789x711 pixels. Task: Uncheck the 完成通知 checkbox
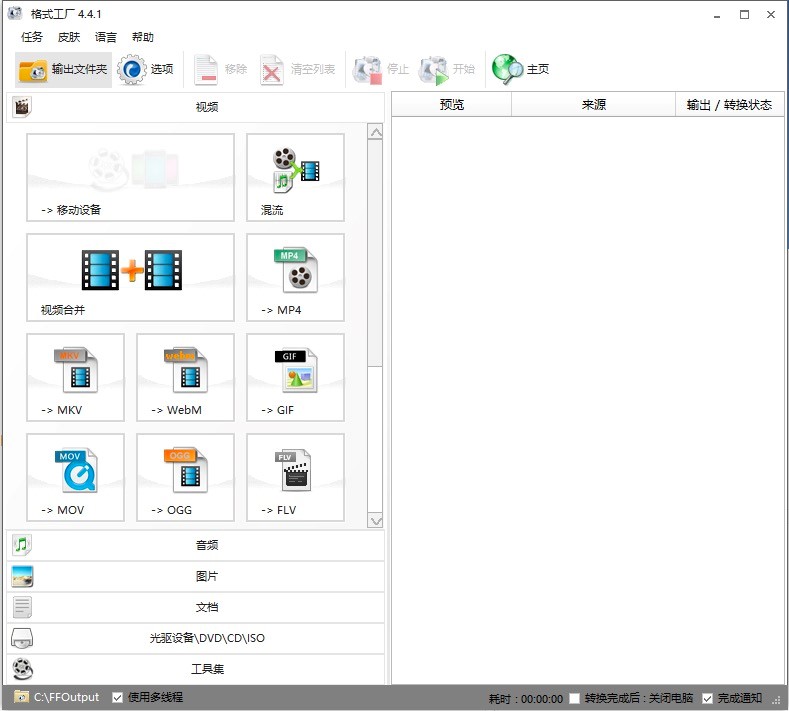pyautogui.click(x=708, y=698)
